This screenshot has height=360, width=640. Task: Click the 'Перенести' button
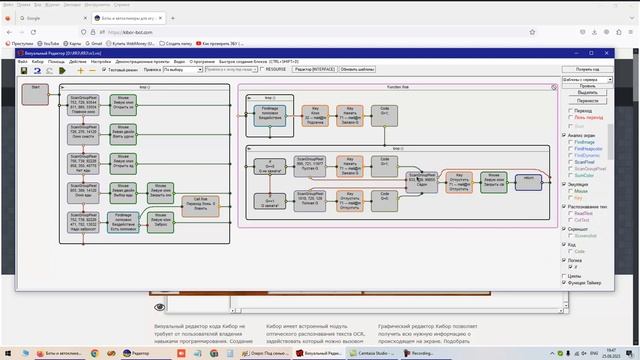point(587,100)
